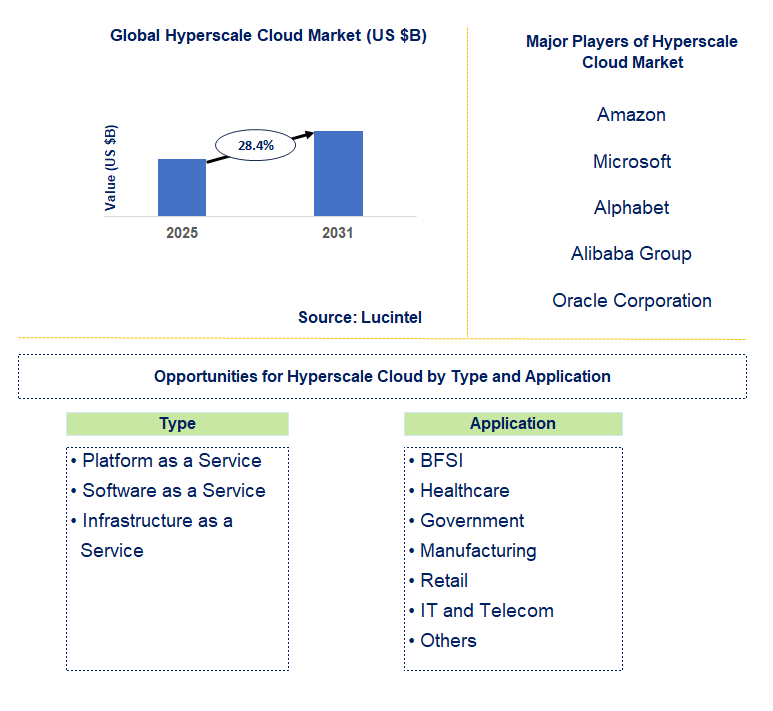
Task: Click 'Retail' in the Application list
Action: click(x=438, y=580)
